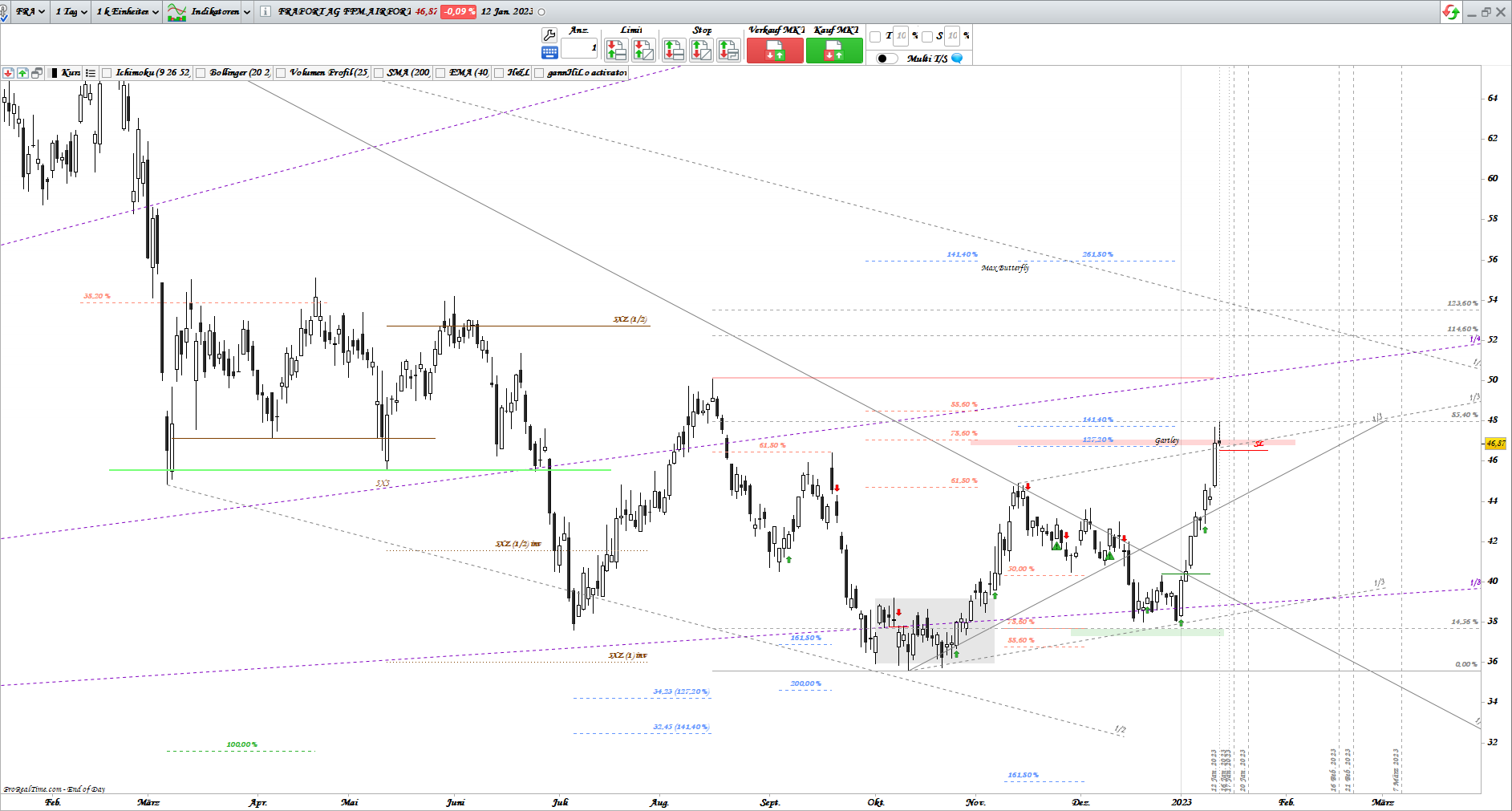Click the 200,00 % extension label

pos(806,683)
